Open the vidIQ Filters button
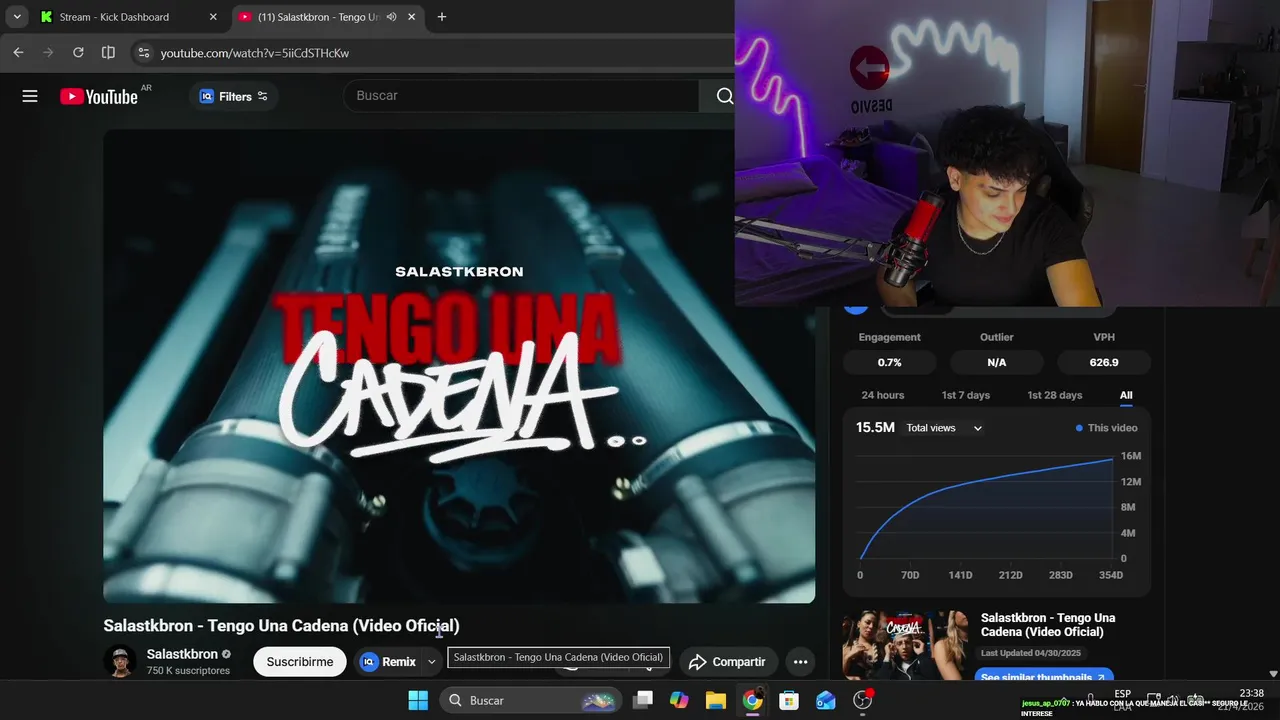 tap(234, 96)
